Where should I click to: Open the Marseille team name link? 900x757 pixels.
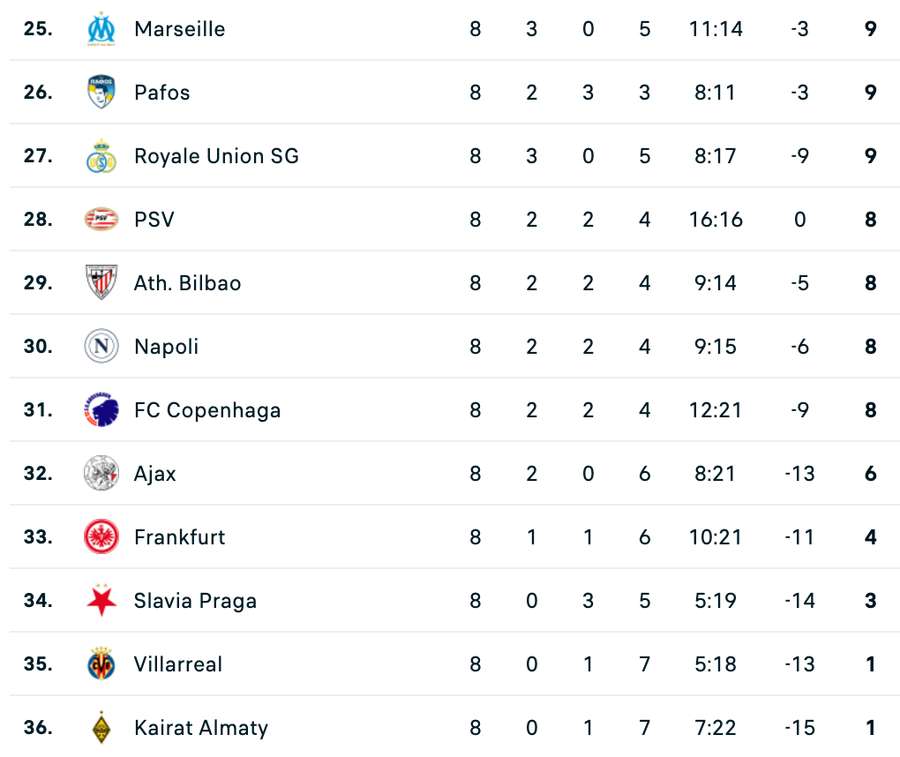click(179, 29)
